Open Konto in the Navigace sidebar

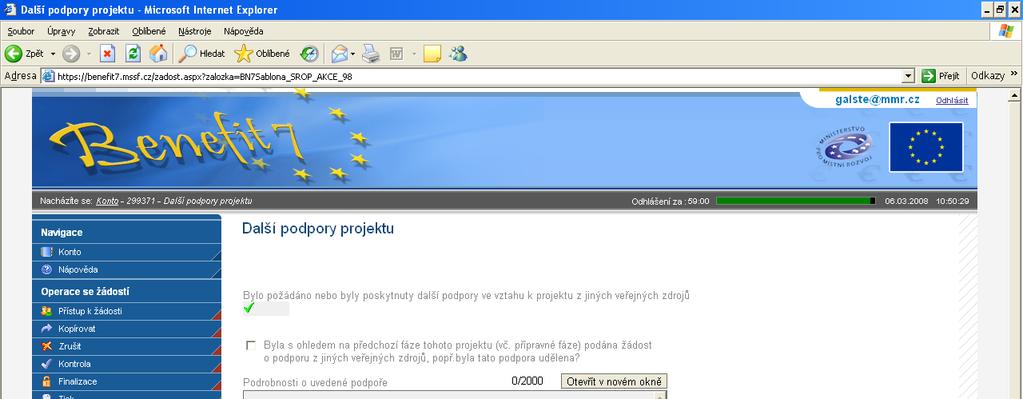pos(127,252)
